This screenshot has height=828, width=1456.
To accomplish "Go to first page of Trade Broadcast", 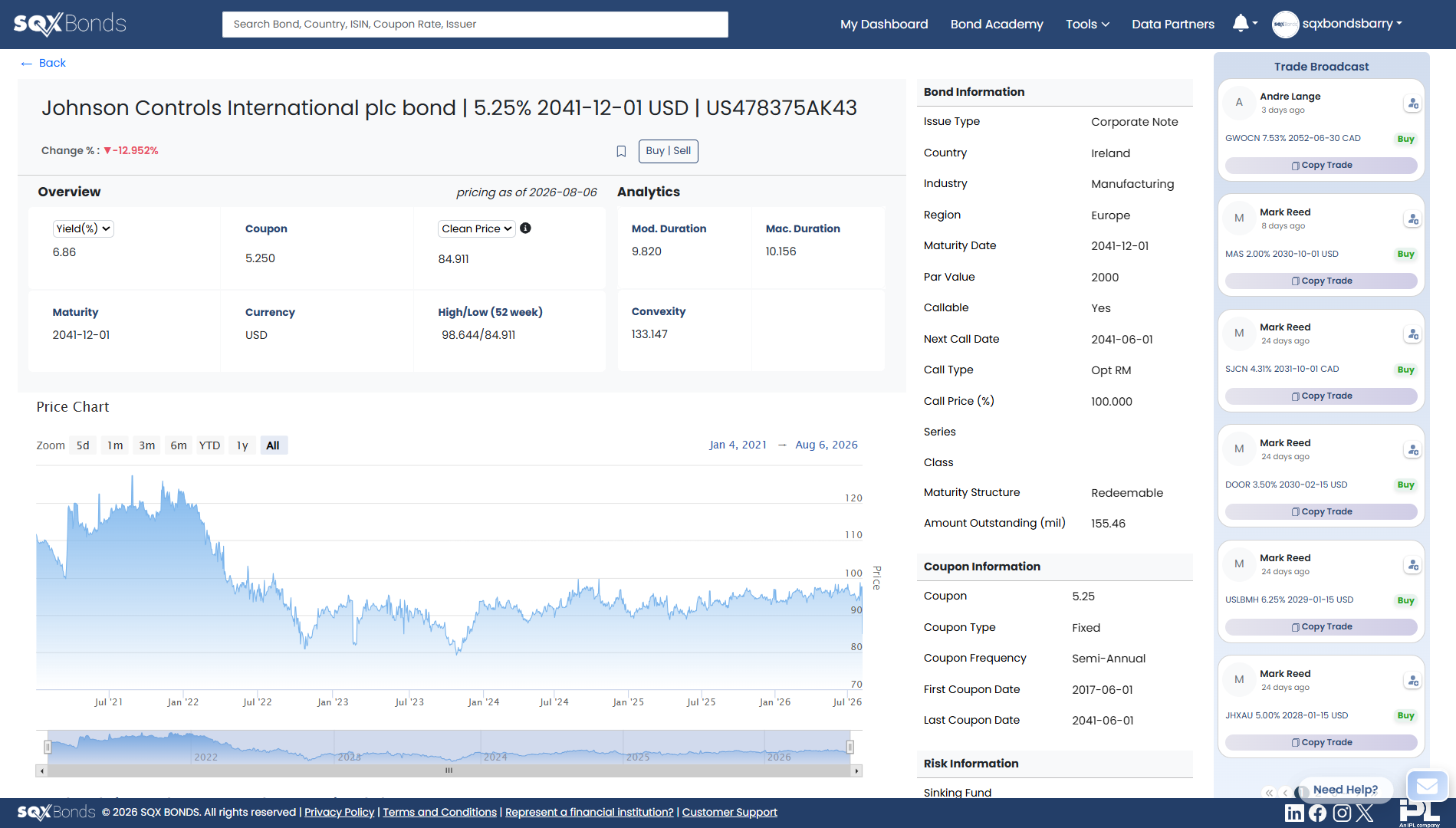I will click(1269, 793).
